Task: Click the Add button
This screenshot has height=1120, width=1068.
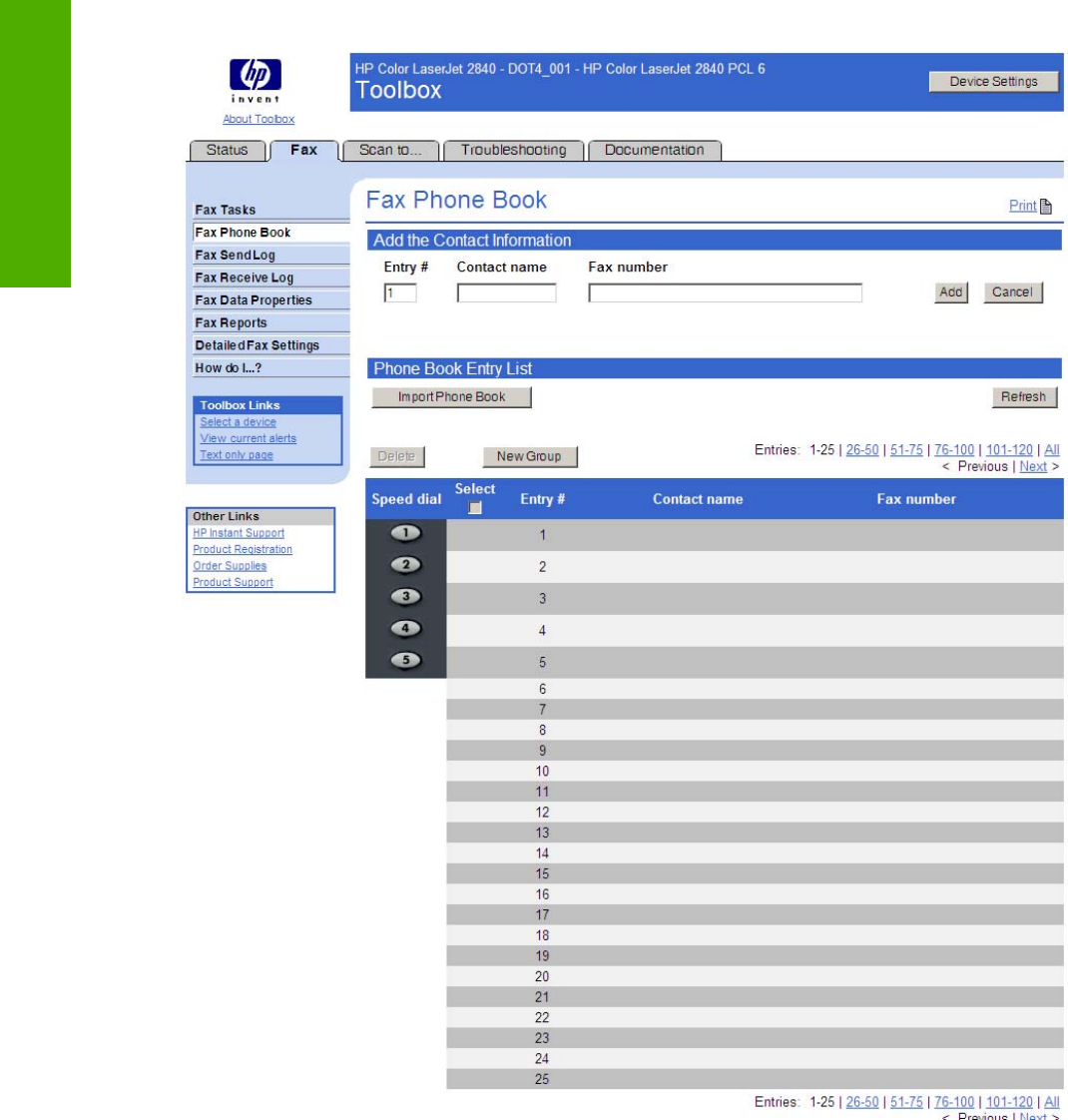Action: 951,292
